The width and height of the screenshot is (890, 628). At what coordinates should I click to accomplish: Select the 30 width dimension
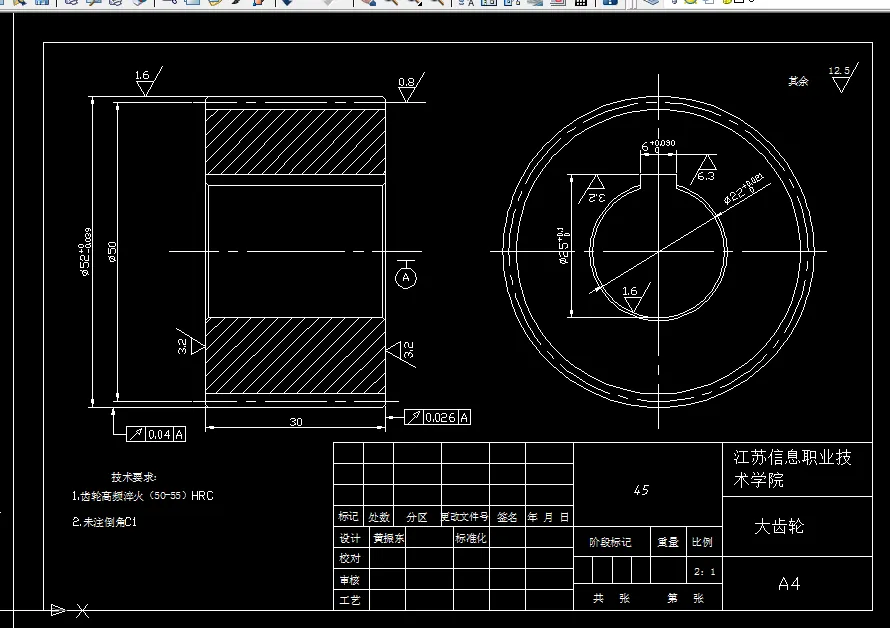click(296, 422)
